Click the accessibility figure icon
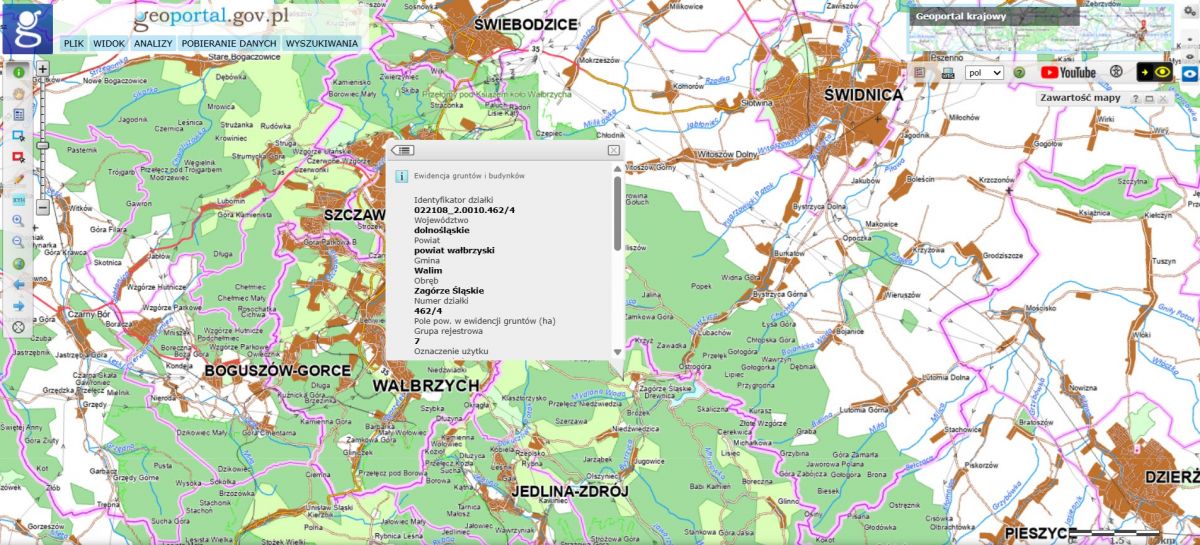Image resolution: width=1200 pixels, height=545 pixels. pos(1116,72)
